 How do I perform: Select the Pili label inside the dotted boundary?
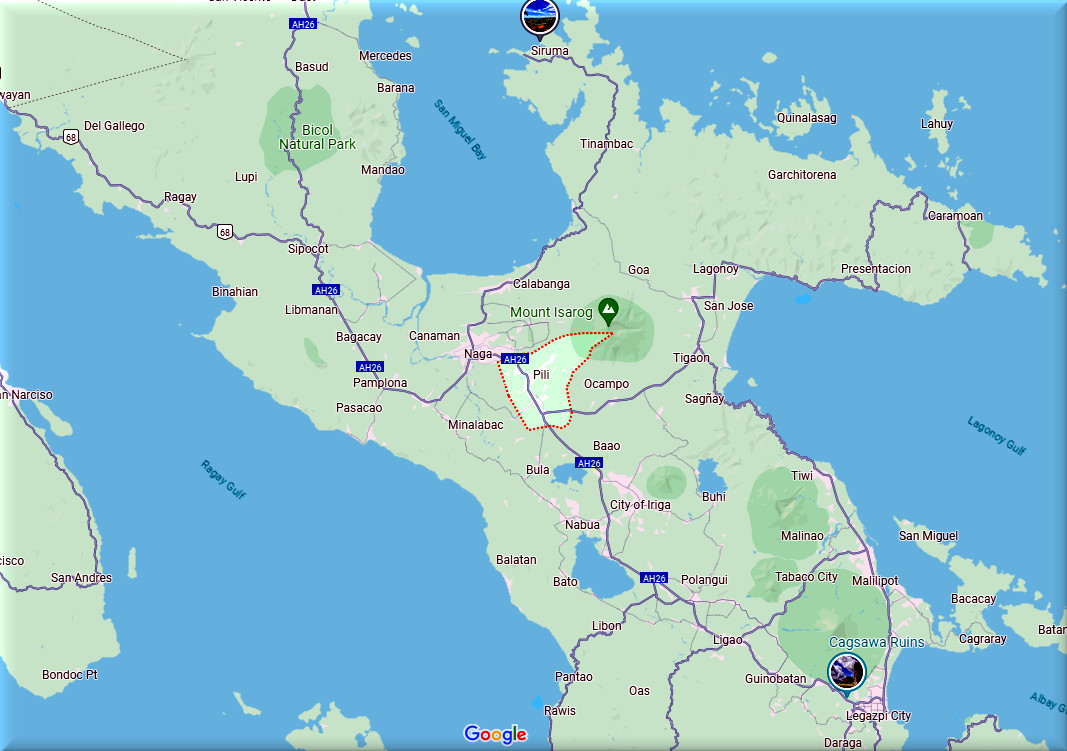point(541,375)
